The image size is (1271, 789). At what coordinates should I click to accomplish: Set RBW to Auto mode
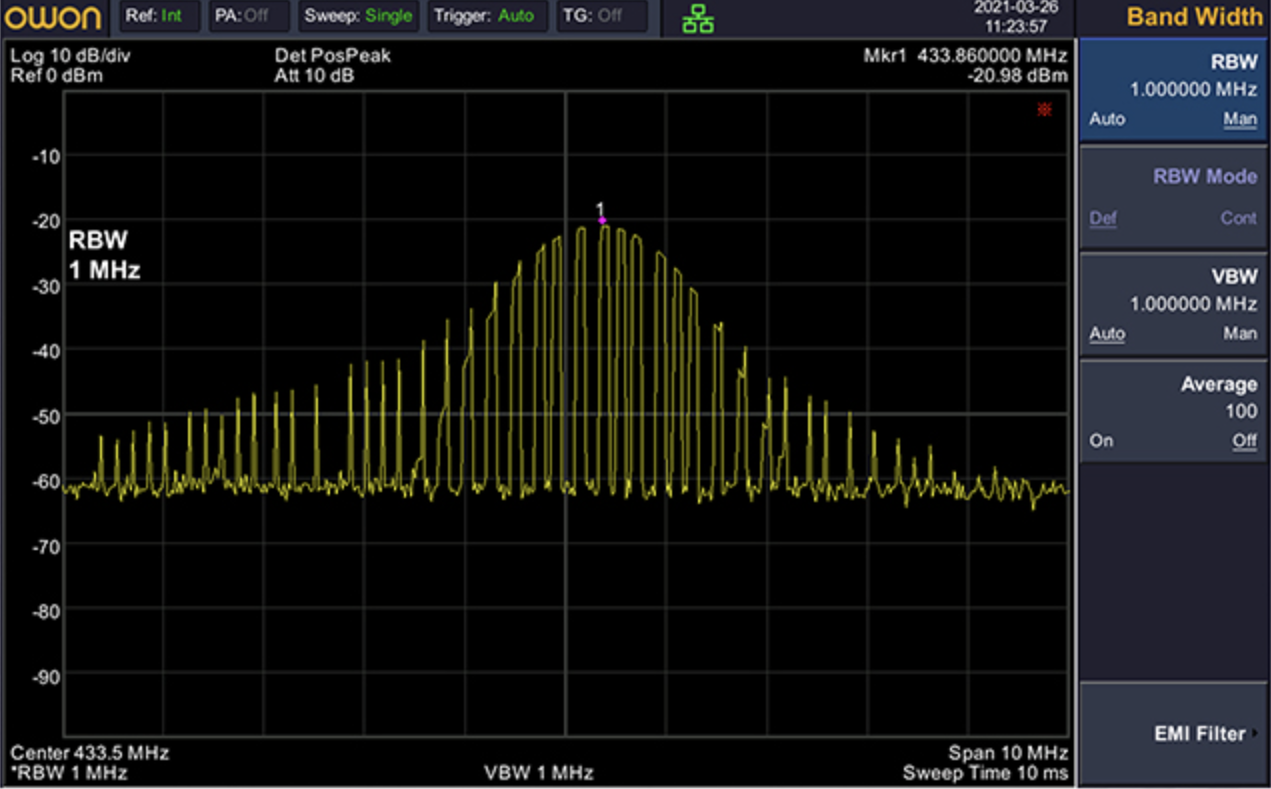(1107, 119)
